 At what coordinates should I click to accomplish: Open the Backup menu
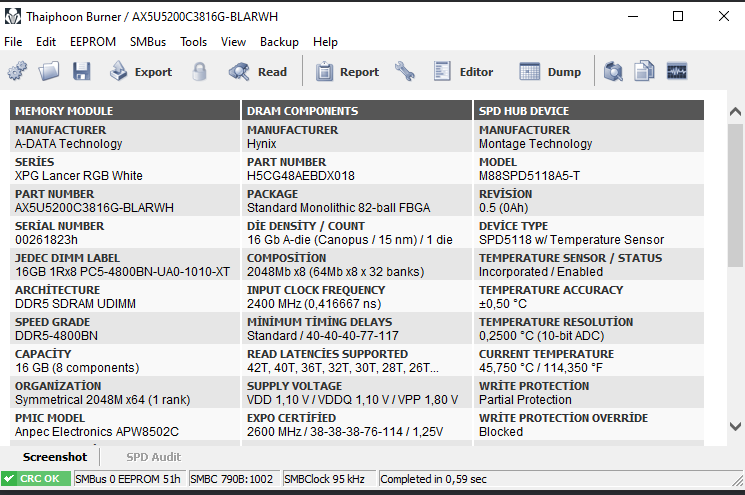click(279, 42)
